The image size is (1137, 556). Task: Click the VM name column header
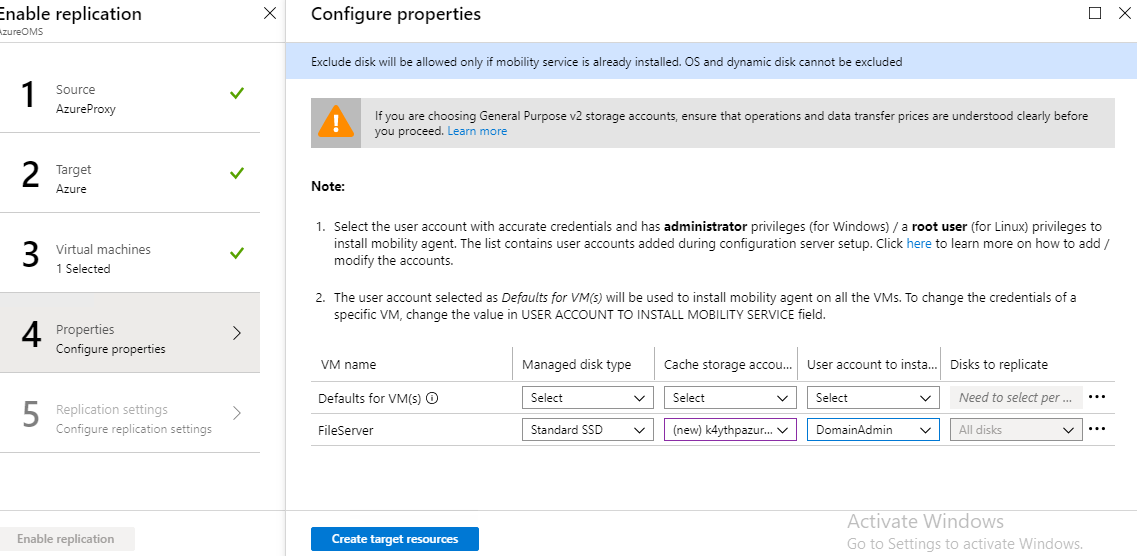(x=349, y=365)
